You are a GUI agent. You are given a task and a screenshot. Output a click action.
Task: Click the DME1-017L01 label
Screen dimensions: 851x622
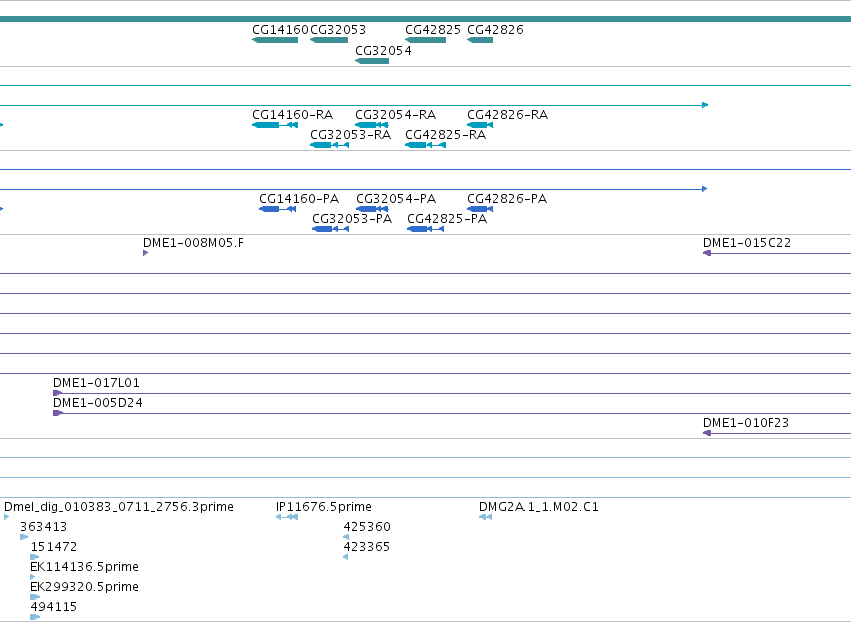click(x=97, y=383)
